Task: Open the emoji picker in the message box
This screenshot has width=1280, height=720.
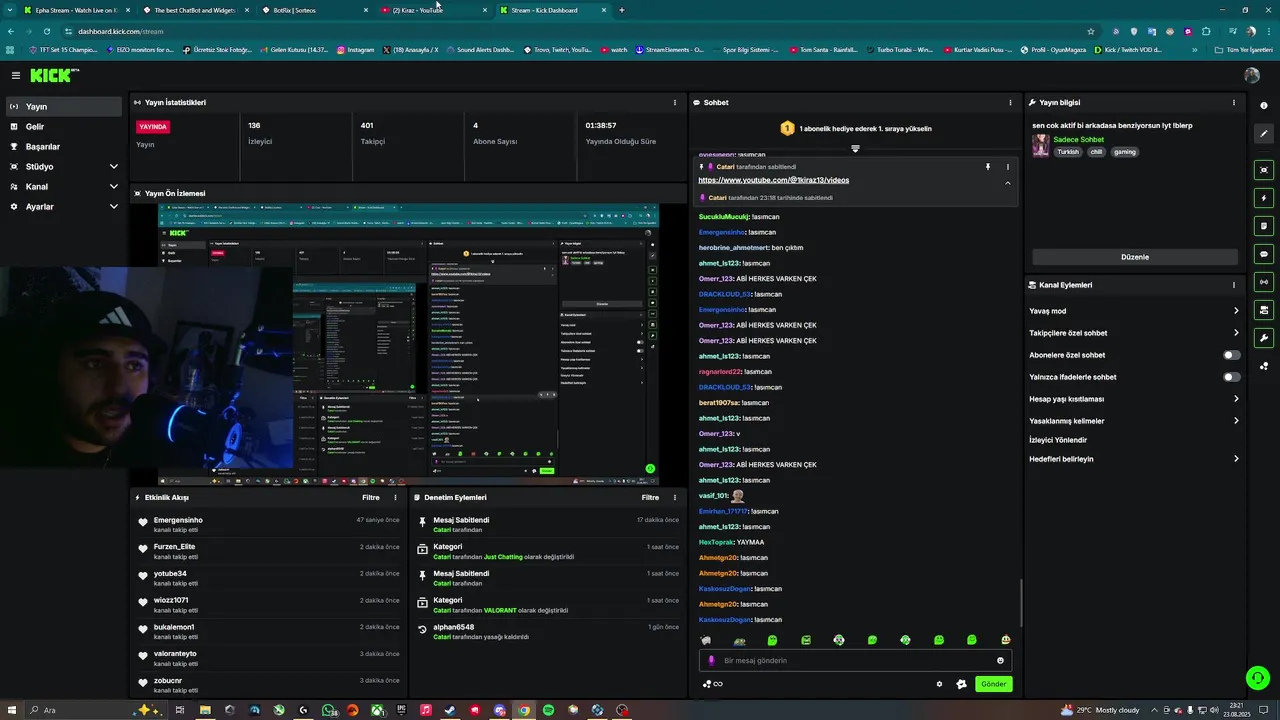Action: 1000,660
